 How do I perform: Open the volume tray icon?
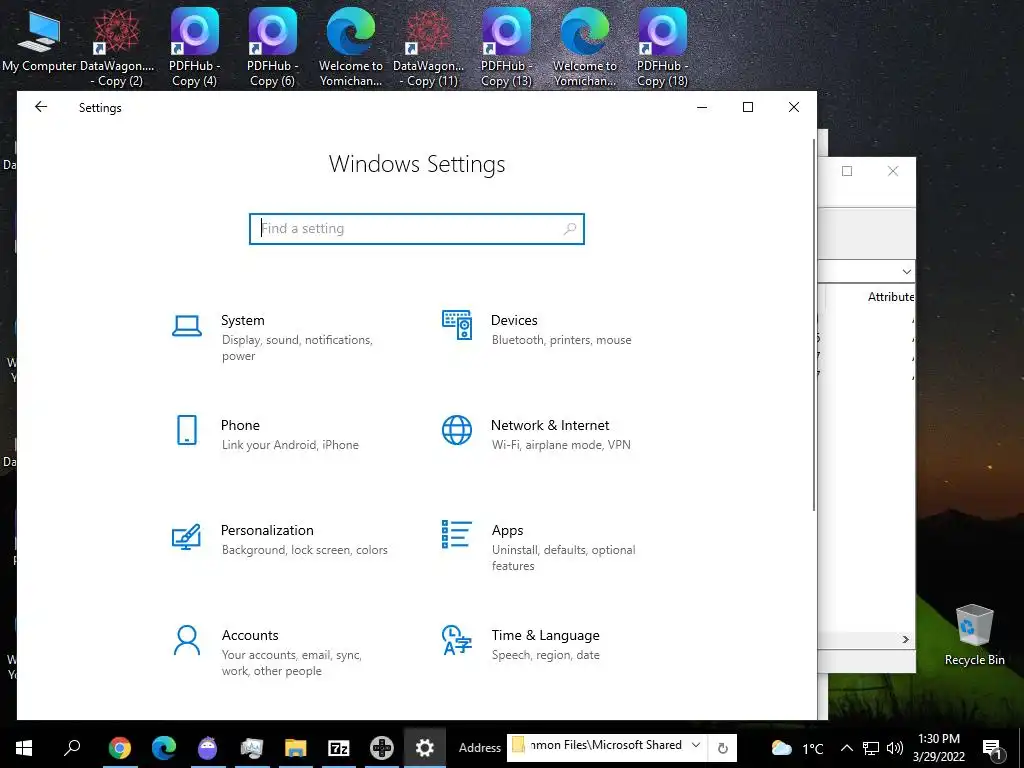click(895, 748)
